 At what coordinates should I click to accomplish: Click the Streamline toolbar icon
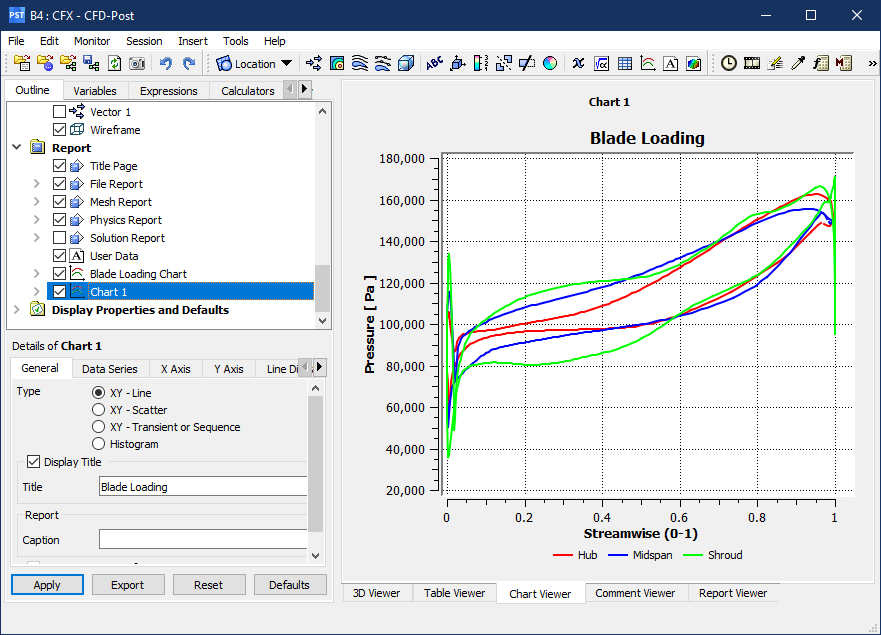(360, 63)
